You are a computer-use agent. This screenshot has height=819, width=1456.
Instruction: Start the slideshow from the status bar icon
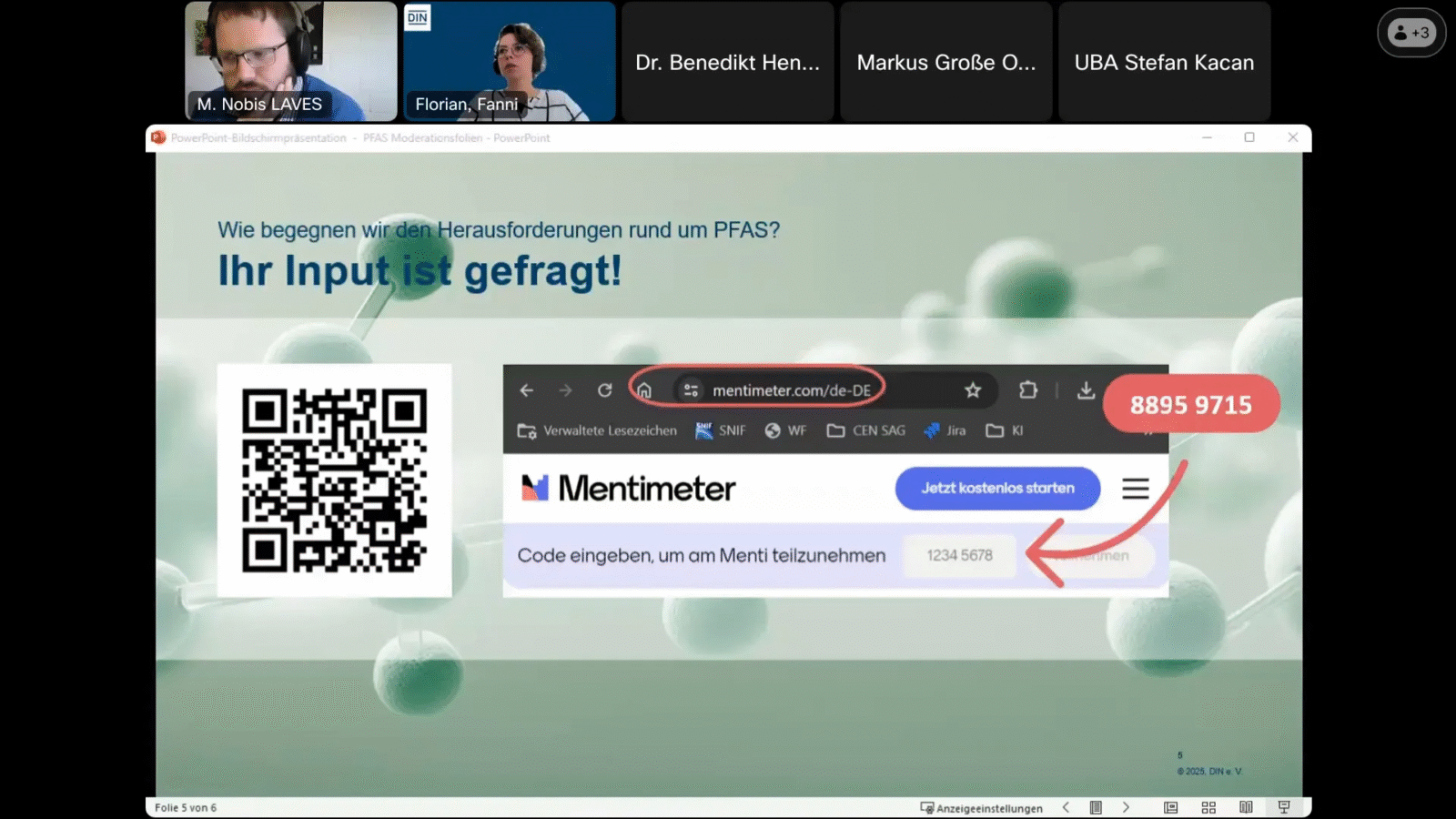click(1283, 807)
